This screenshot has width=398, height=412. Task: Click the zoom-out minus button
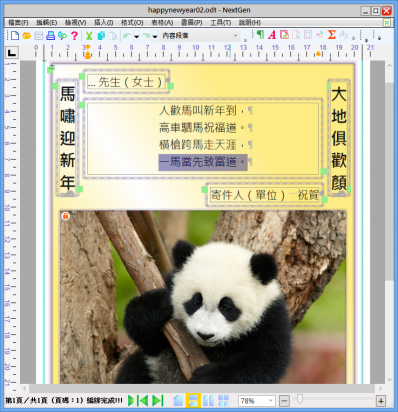pos(284,401)
